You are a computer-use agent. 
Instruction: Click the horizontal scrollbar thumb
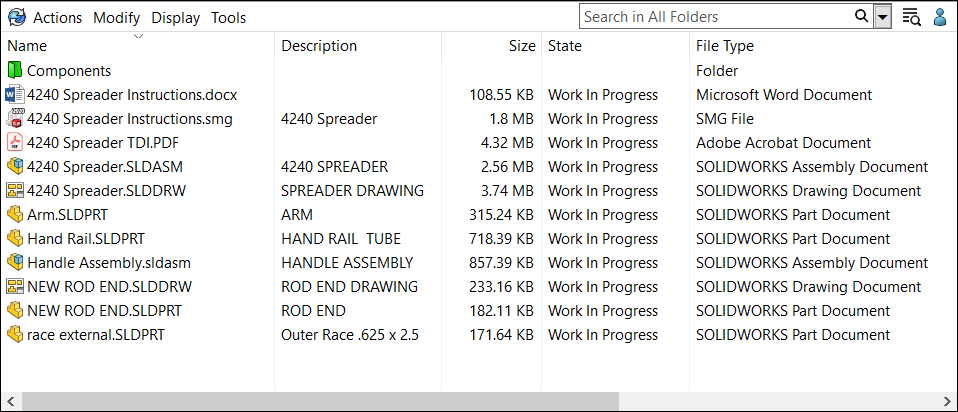pos(320,401)
